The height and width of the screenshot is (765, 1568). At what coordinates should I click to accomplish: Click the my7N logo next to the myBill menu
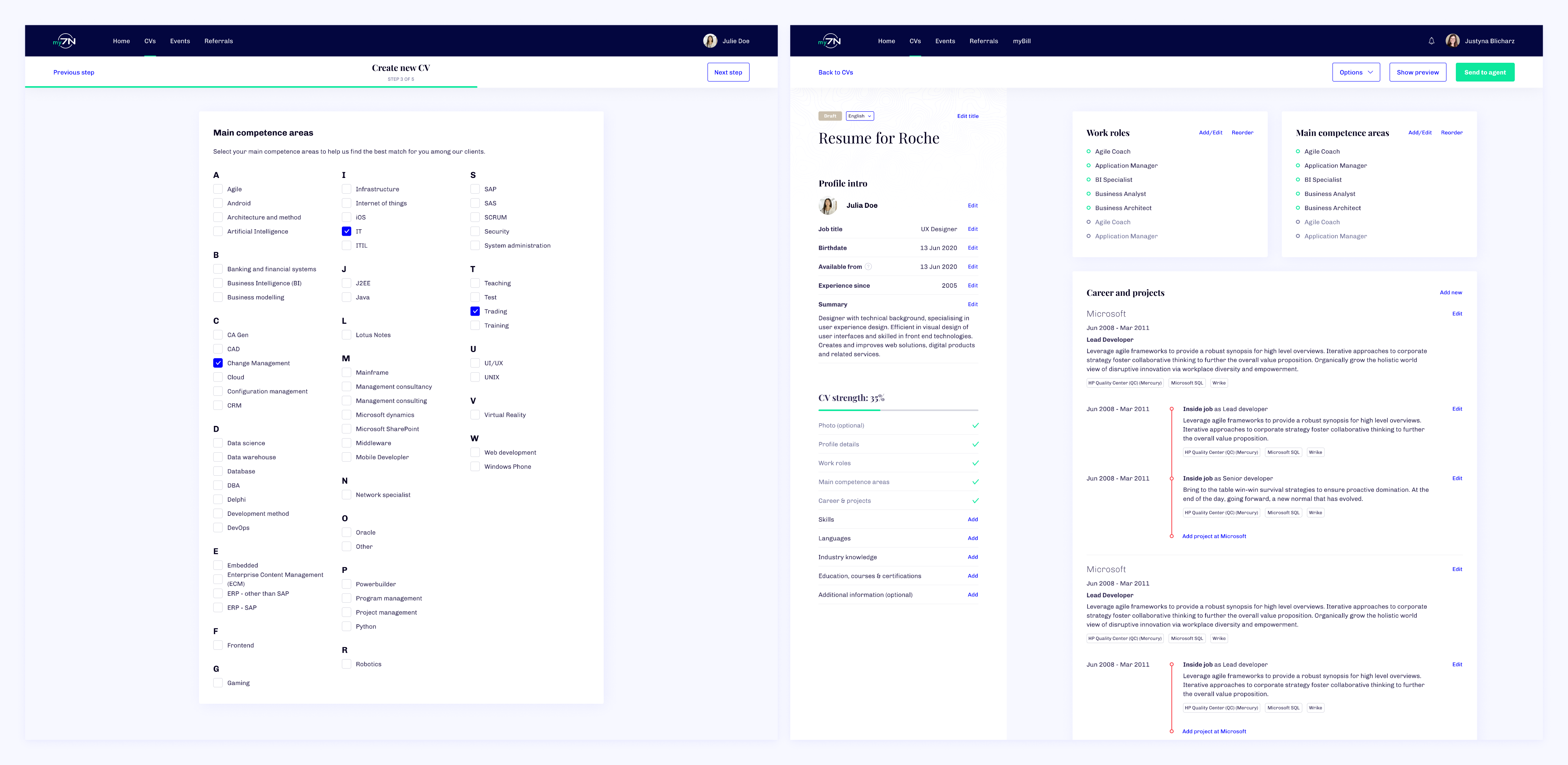830,41
